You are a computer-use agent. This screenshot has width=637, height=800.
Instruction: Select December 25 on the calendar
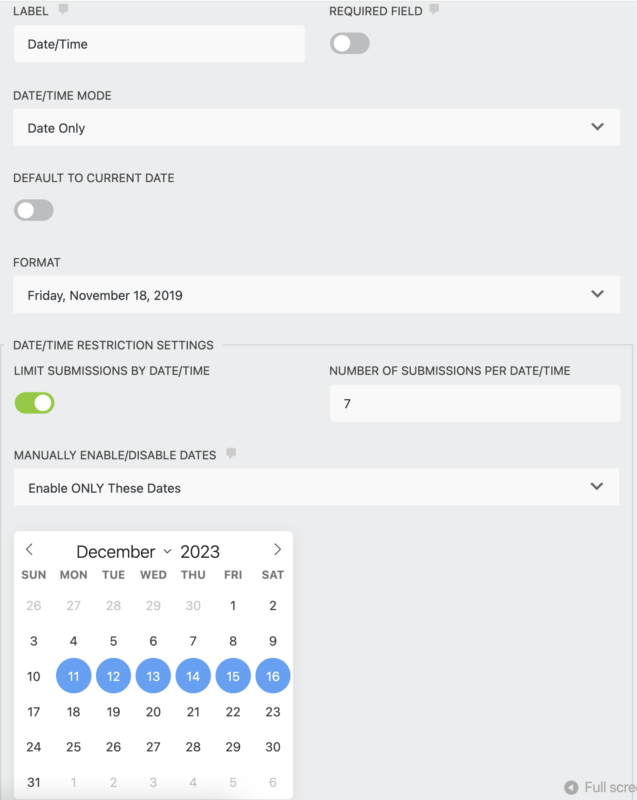tap(73, 747)
